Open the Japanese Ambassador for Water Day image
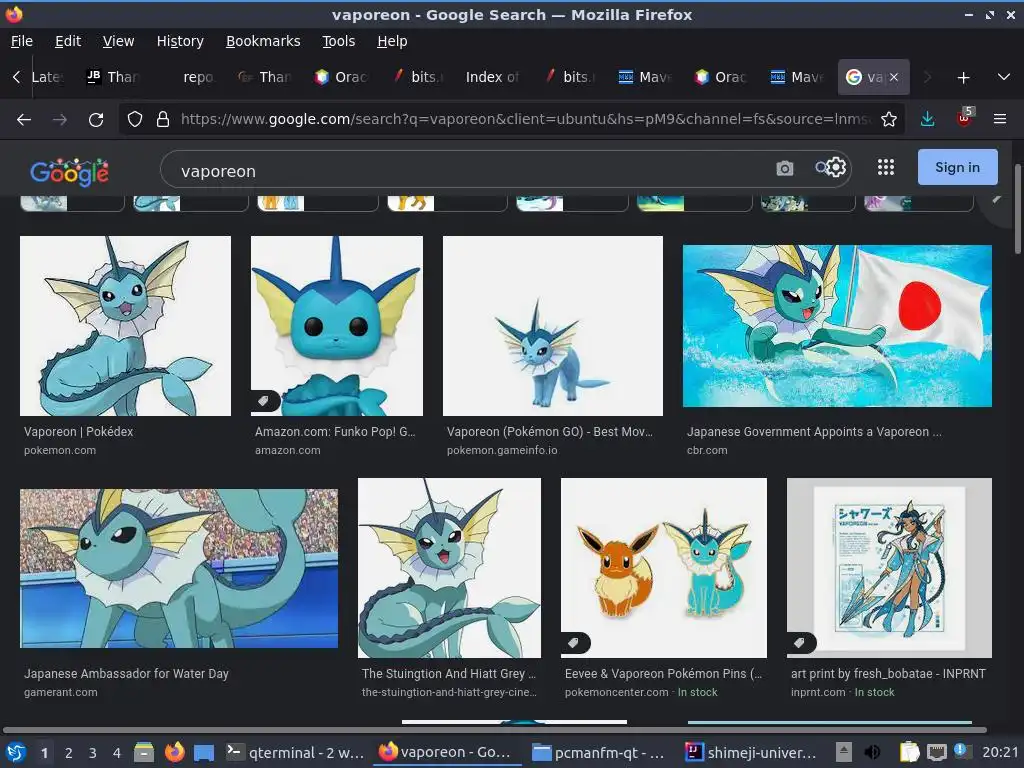 pyautogui.click(x=179, y=568)
